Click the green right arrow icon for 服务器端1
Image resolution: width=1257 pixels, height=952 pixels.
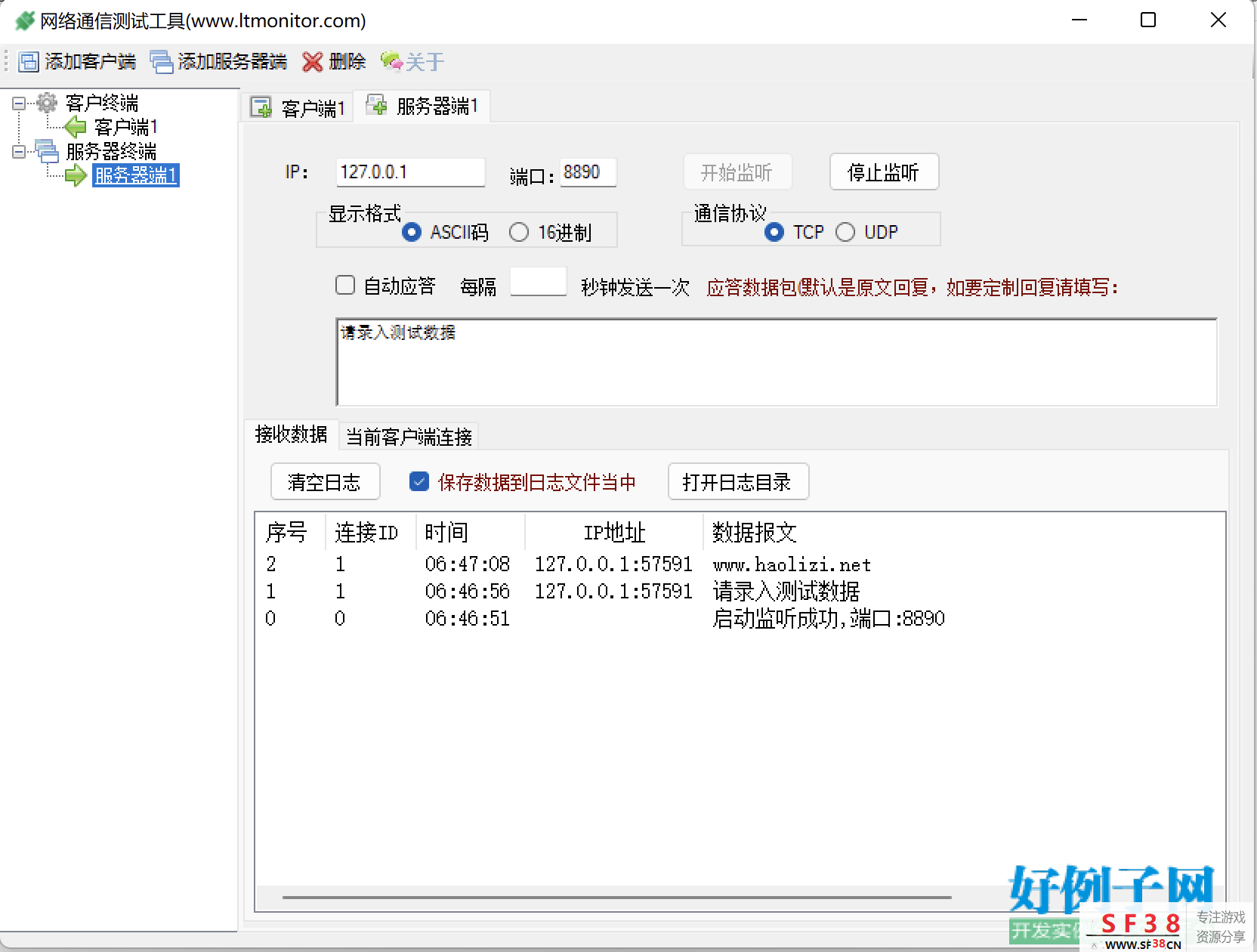pyautogui.click(x=76, y=176)
